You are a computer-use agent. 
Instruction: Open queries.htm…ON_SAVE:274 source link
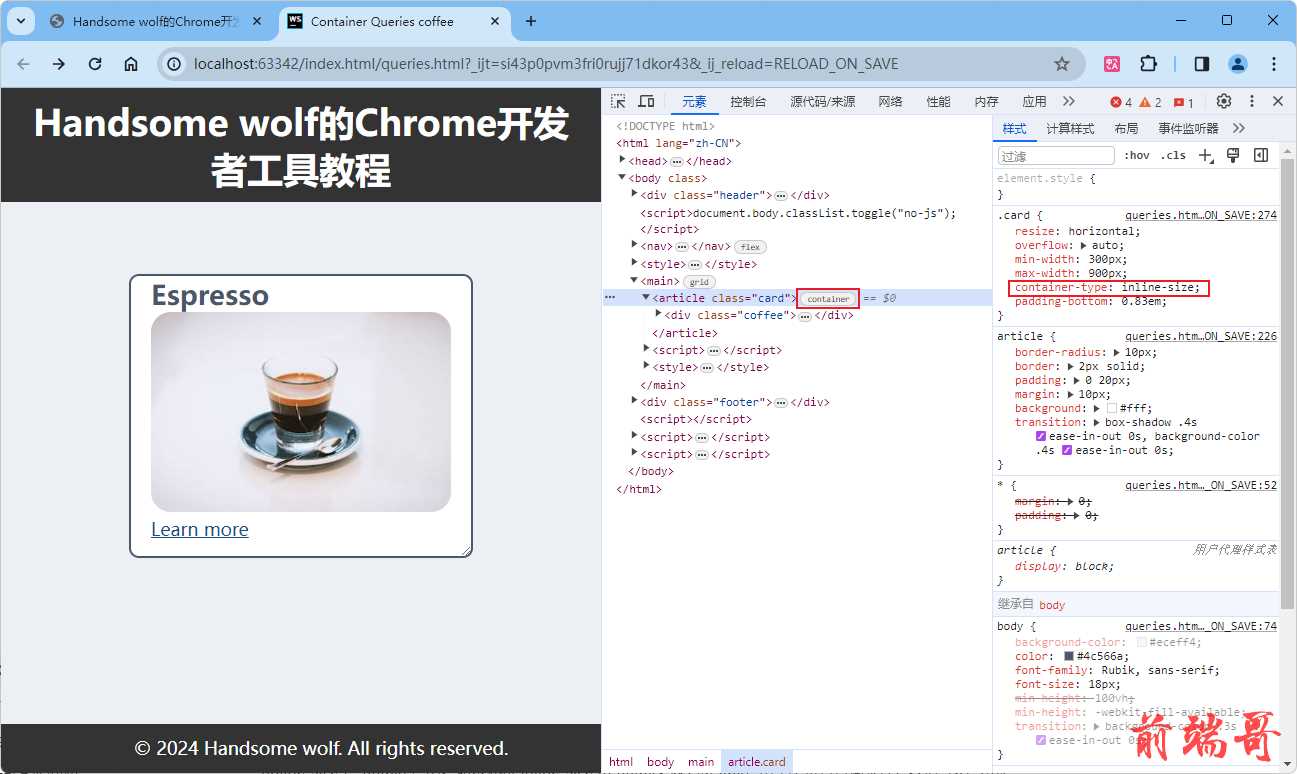pyautogui.click(x=1201, y=215)
